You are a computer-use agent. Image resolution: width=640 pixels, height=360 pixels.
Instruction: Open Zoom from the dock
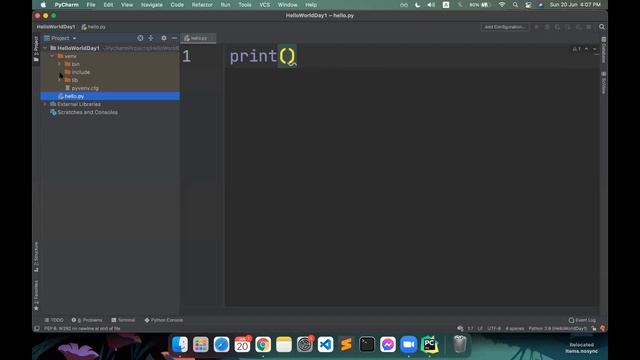click(409, 344)
